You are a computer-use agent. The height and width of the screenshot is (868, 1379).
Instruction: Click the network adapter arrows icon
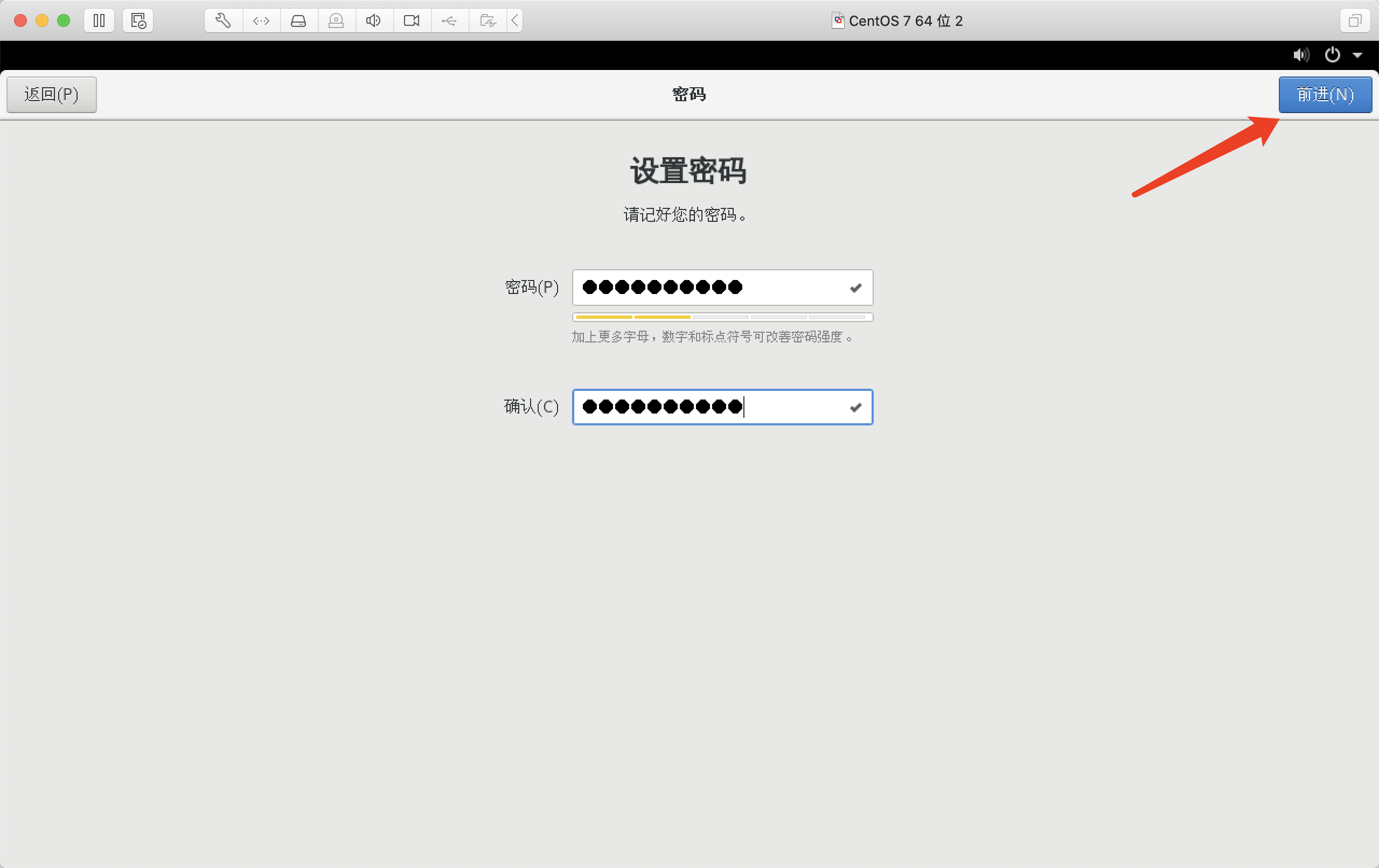point(261,20)
